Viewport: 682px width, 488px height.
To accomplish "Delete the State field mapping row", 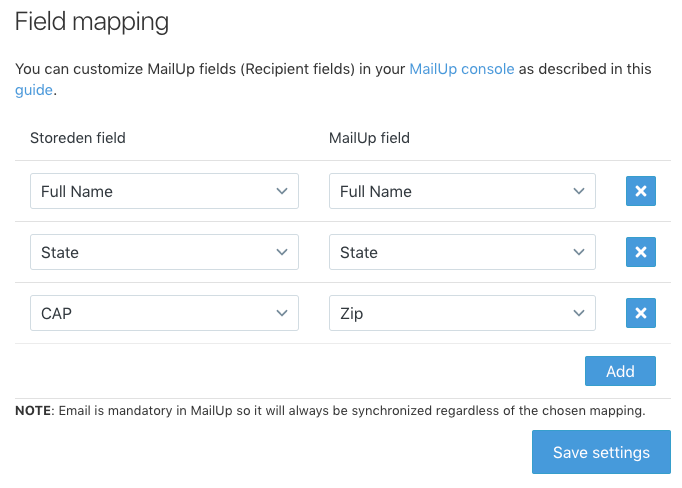I will [641, 252].
